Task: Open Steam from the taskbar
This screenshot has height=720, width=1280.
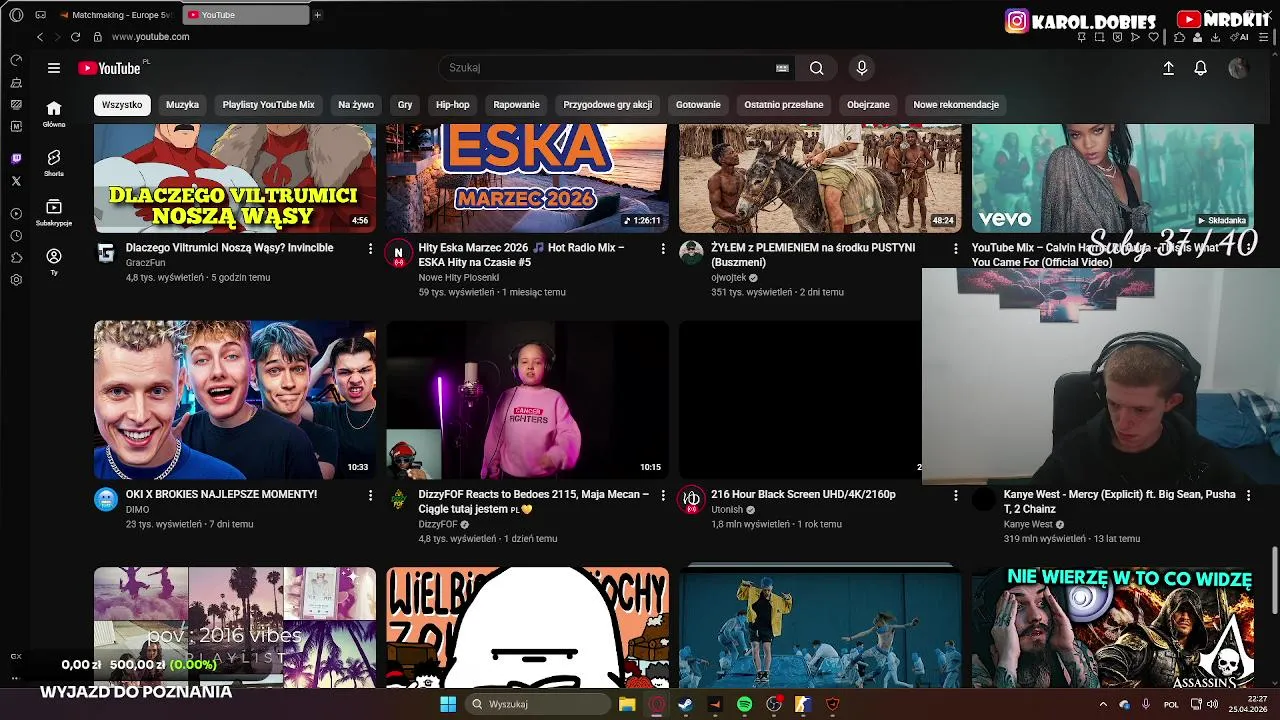Action: [x=685, y=704]
